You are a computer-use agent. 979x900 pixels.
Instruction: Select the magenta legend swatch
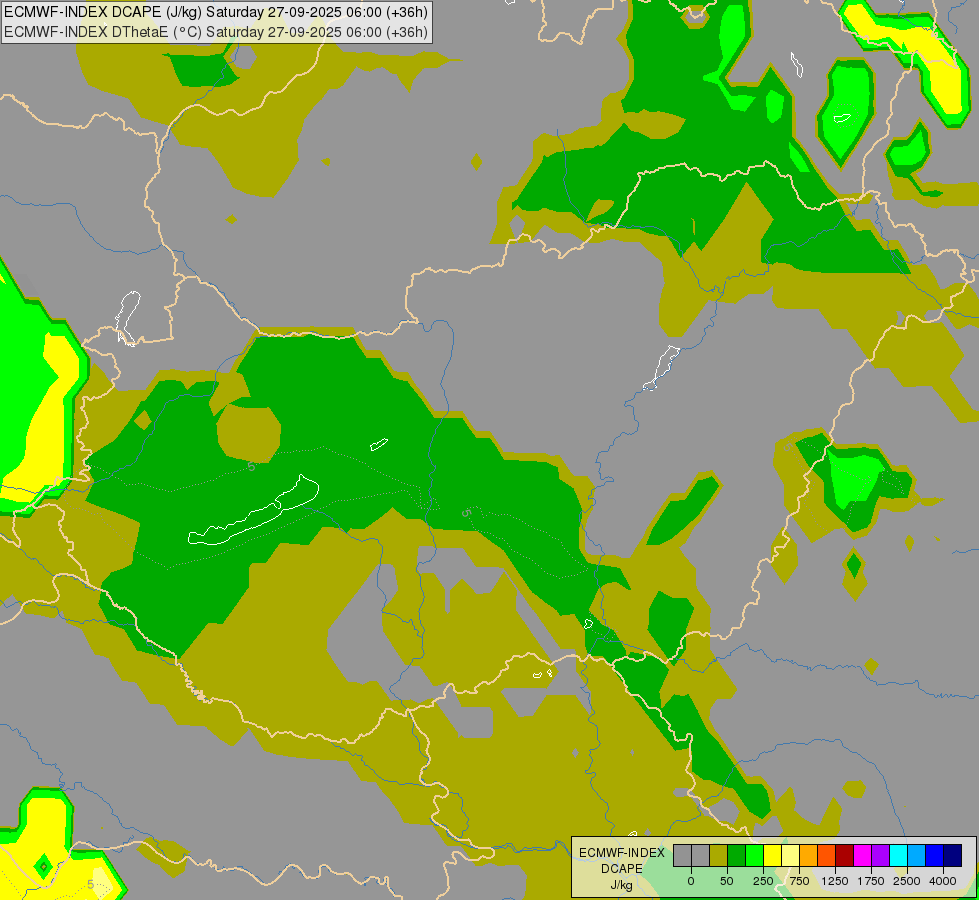[862, 856]
